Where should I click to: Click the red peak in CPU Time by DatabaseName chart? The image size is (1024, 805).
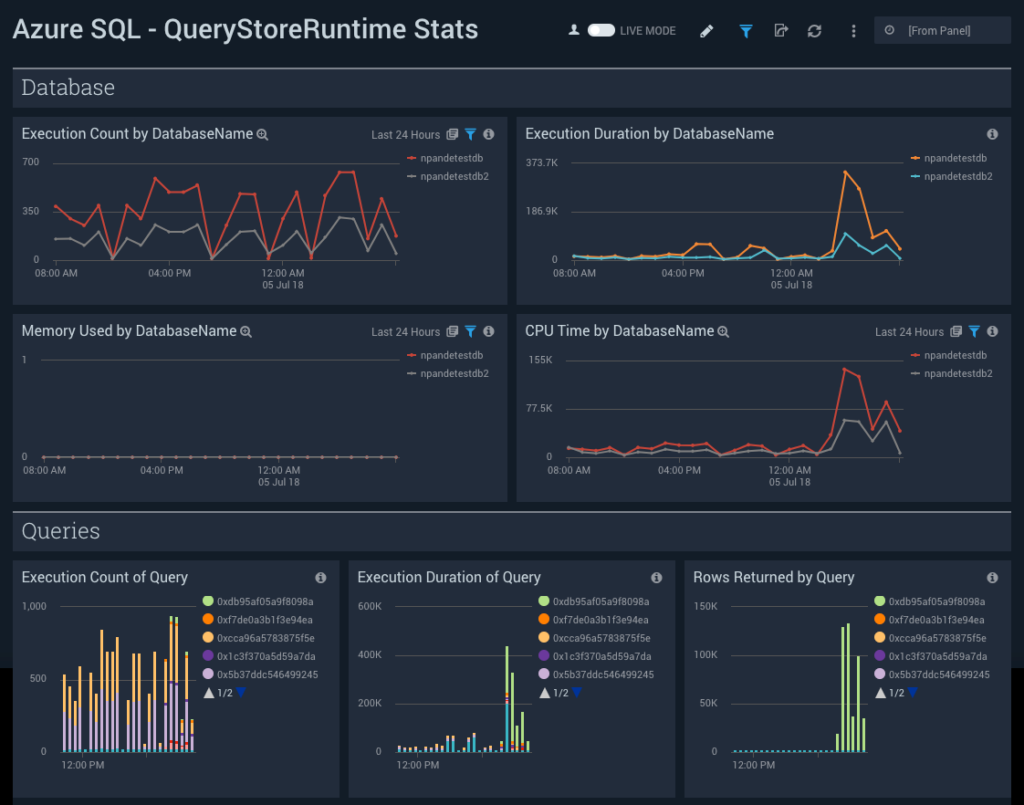pyautogui.click(x=844, y=370)
